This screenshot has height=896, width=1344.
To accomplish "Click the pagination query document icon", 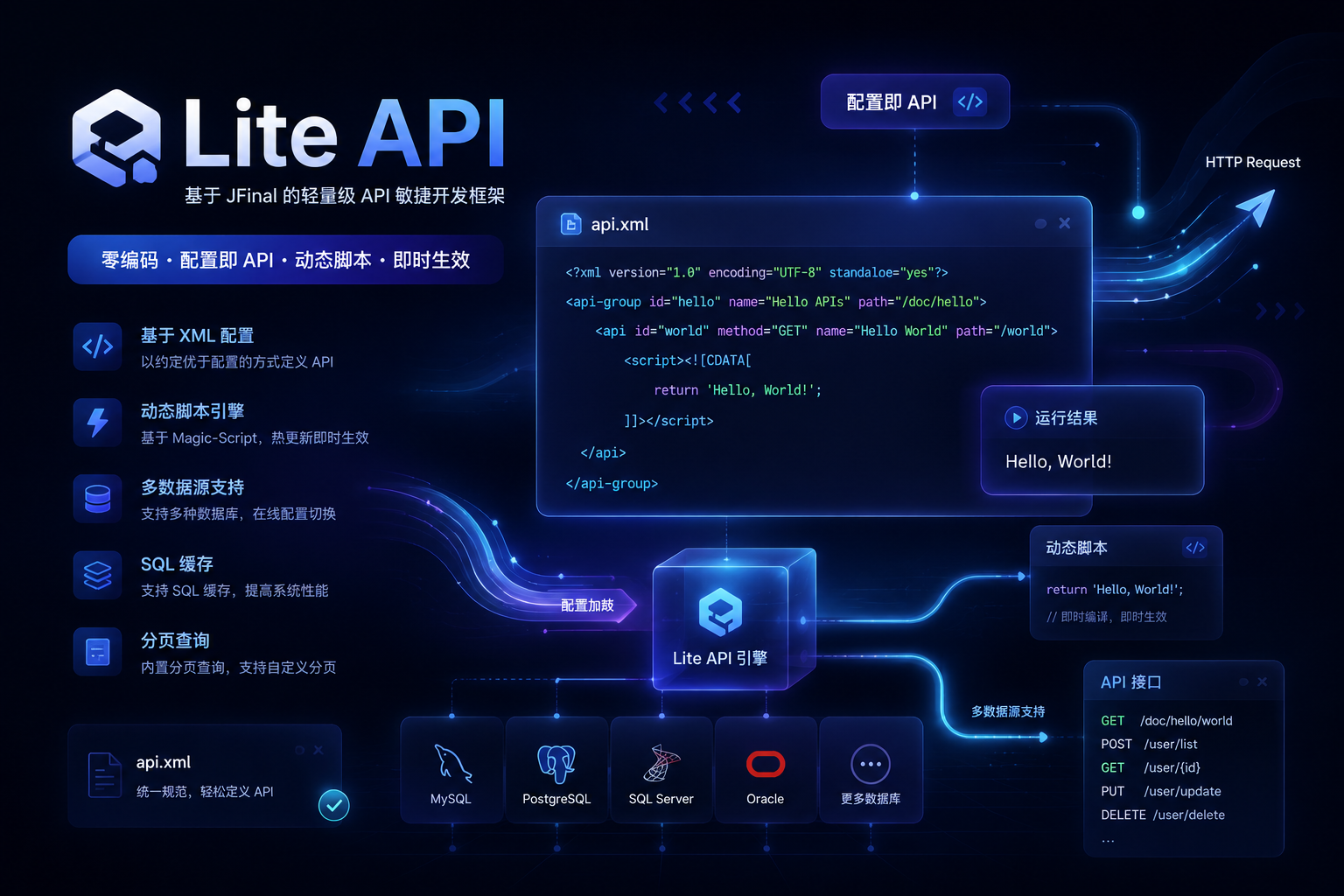I will (x=97, y=652).
